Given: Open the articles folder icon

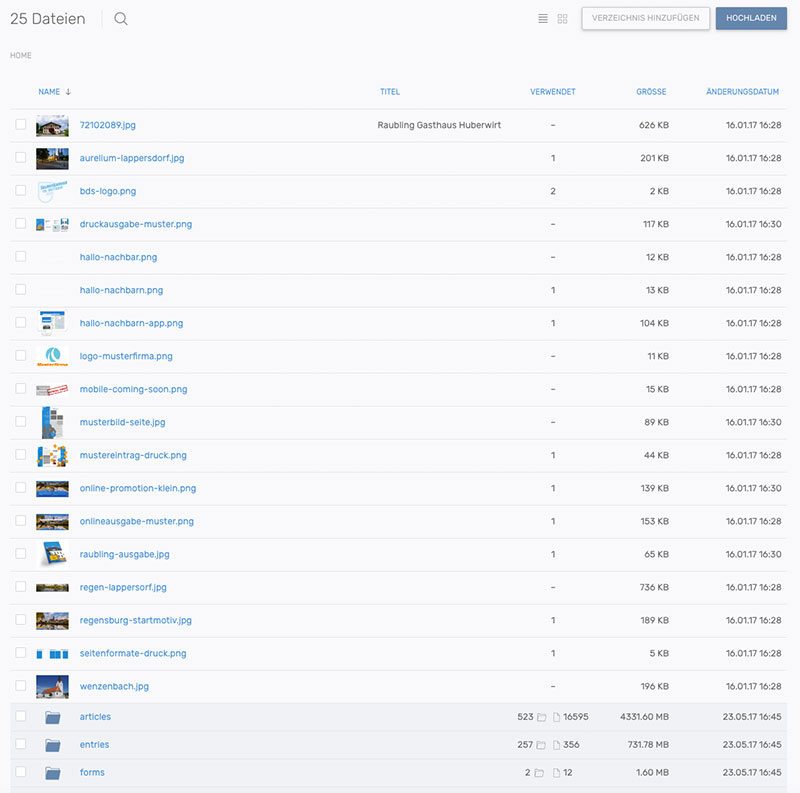Looking at the screenshot, I should tap(53, 717).
